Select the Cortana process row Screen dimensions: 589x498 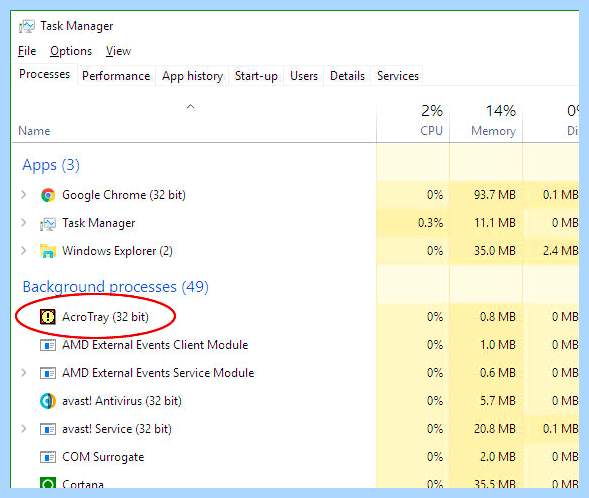click(295, 481)
